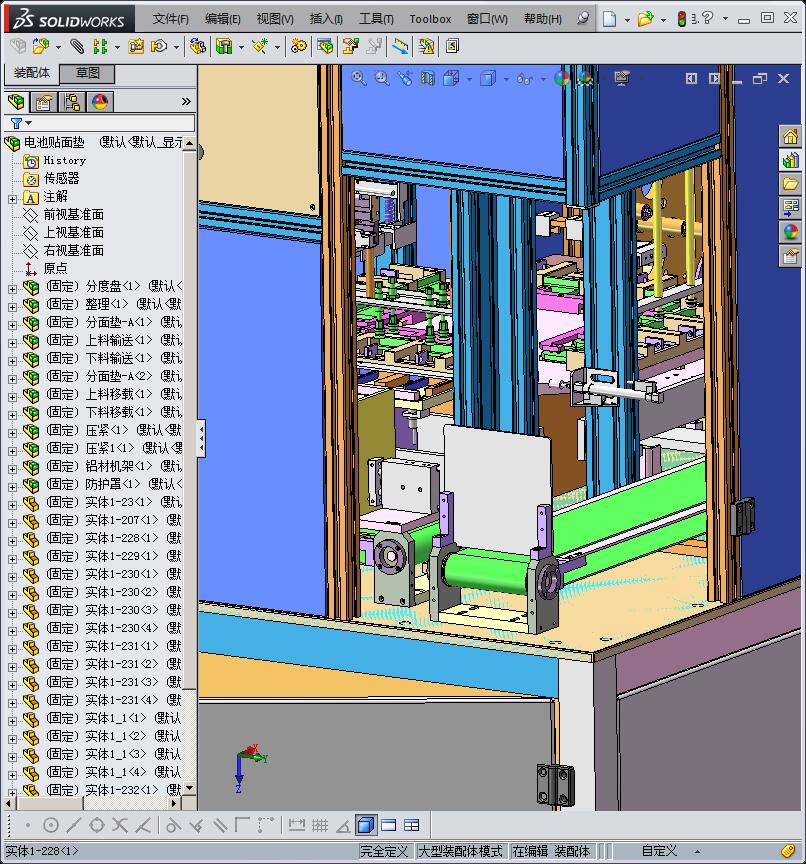This screenshot has height=864, width=806.
Task: Open the View Orientation dropdown arrow
Action: tap(469, 79)
